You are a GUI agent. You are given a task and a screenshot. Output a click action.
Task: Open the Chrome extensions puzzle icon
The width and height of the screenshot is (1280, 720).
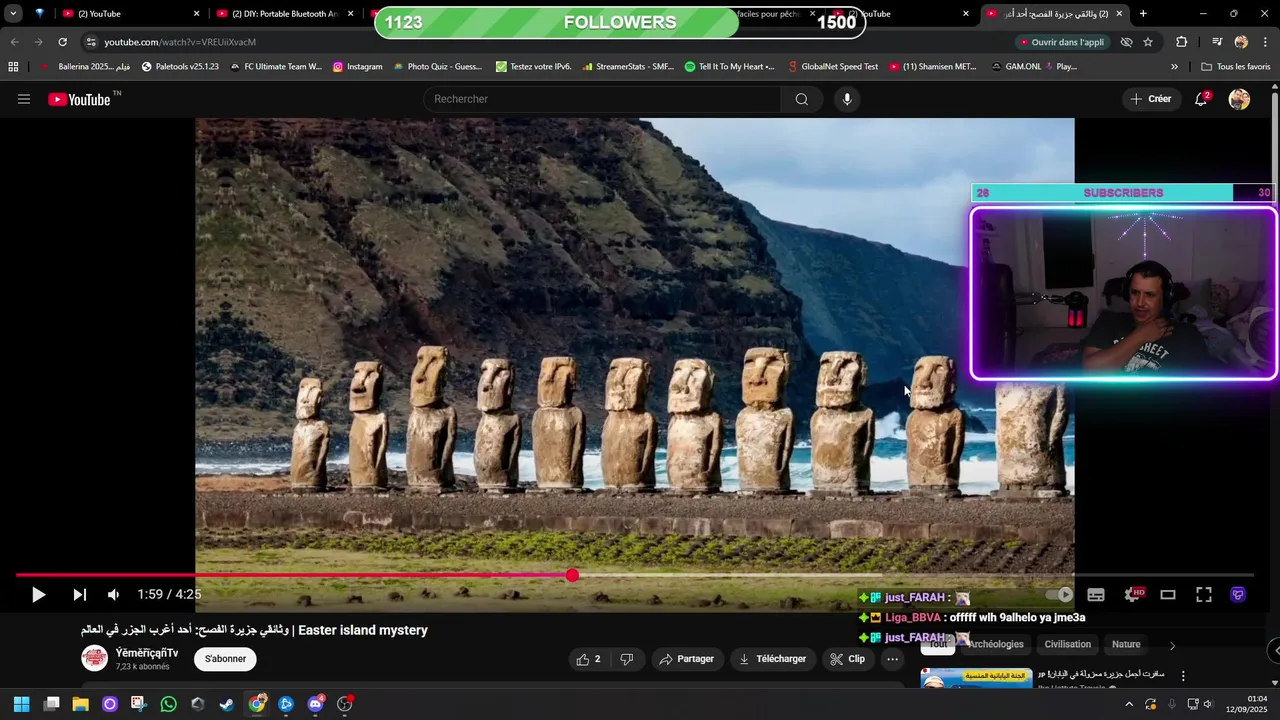(1182, 42)
